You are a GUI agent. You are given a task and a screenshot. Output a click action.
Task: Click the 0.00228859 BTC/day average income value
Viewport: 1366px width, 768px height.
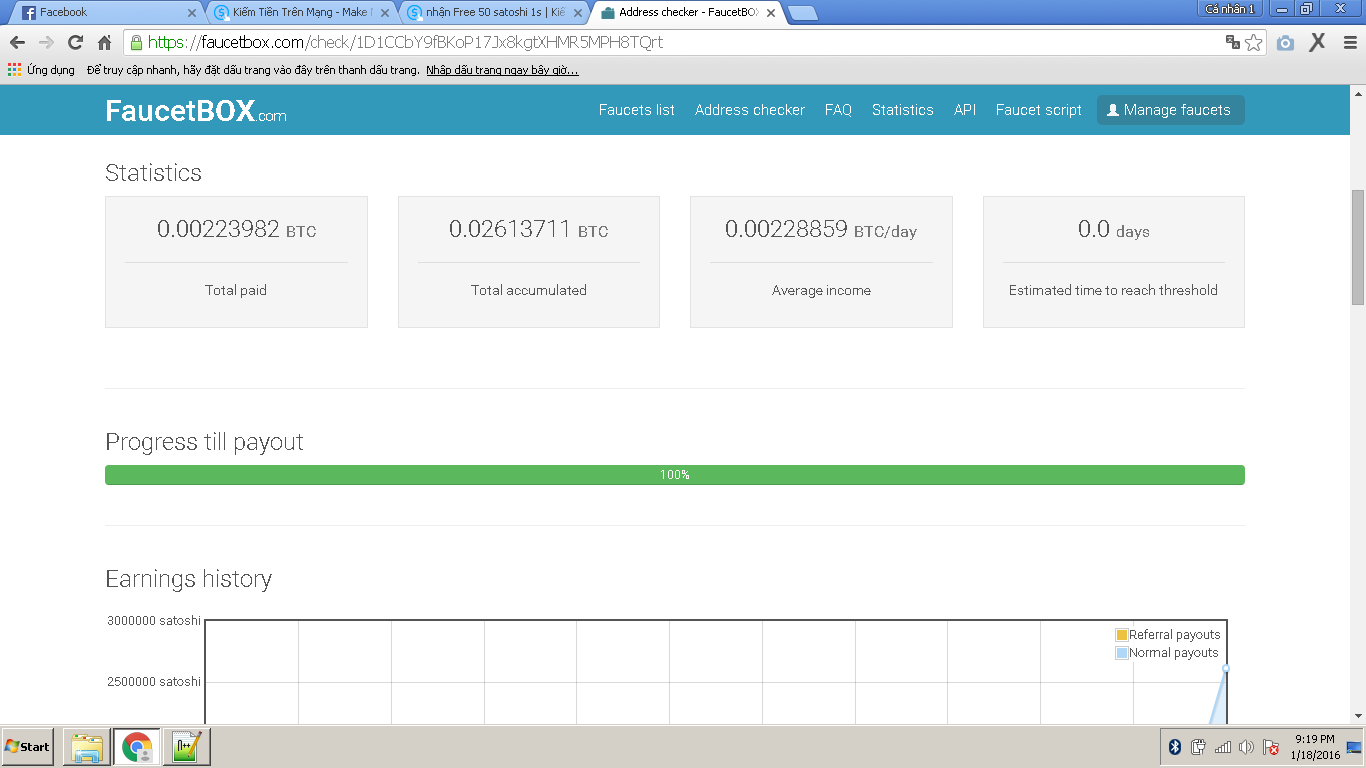821,230
